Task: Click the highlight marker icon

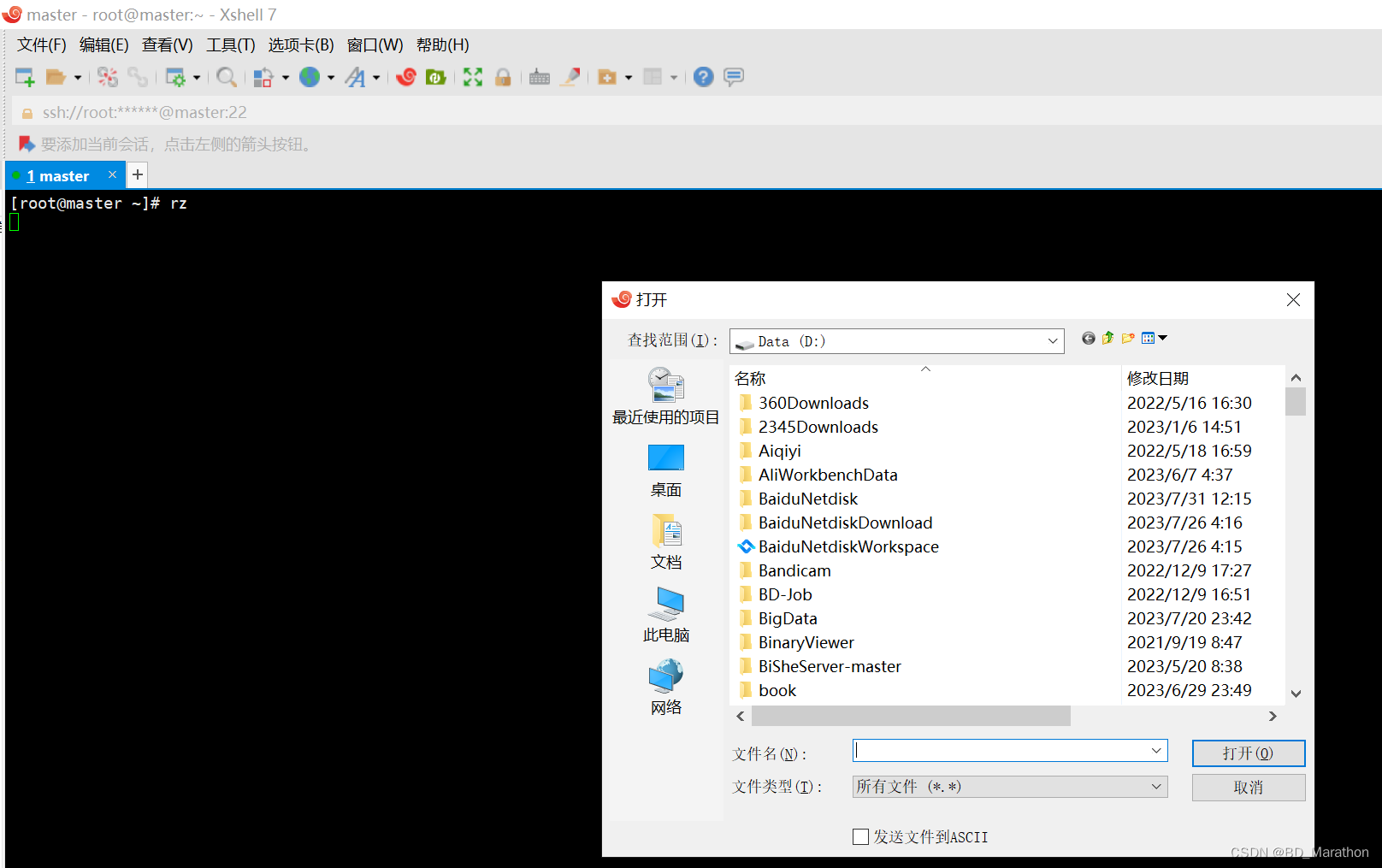Action: (x=570, y=77)
